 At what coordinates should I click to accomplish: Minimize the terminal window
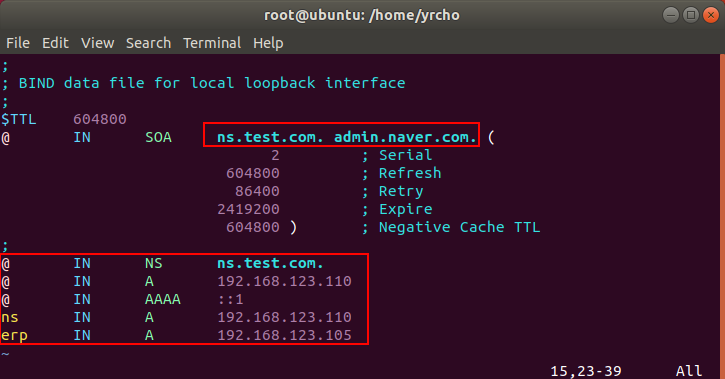(x=670, y=15)
